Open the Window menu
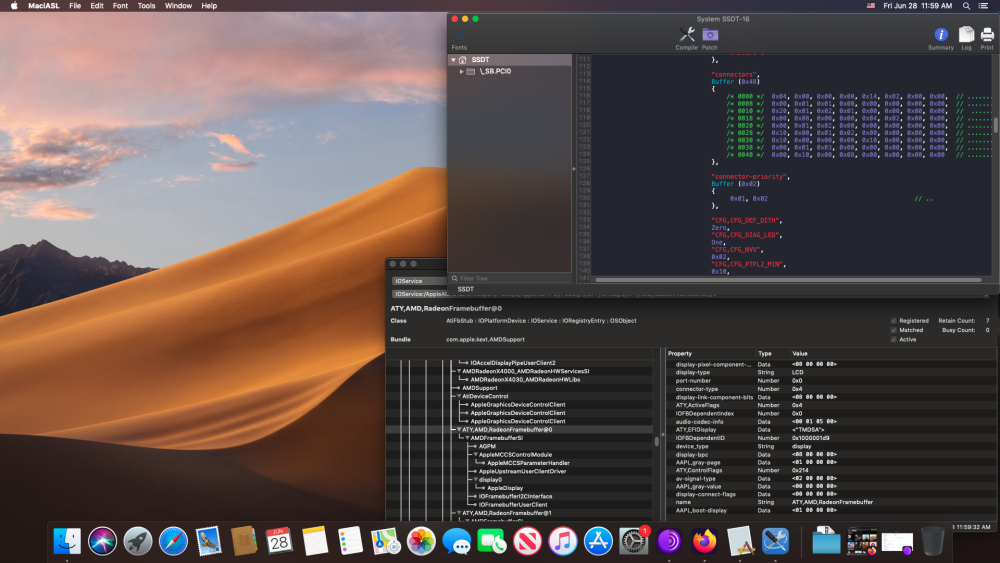 tap(178, 6)
